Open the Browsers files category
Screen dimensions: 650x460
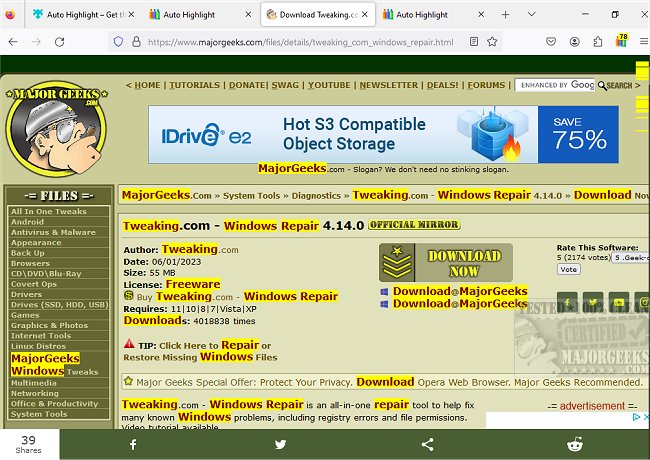30,263
